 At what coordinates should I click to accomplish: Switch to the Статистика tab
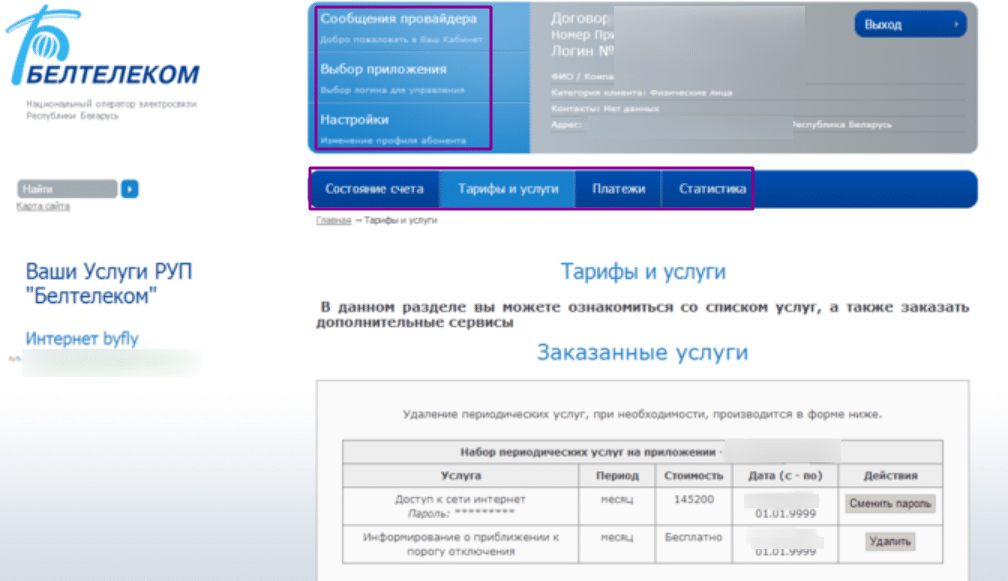click(712, 189)
